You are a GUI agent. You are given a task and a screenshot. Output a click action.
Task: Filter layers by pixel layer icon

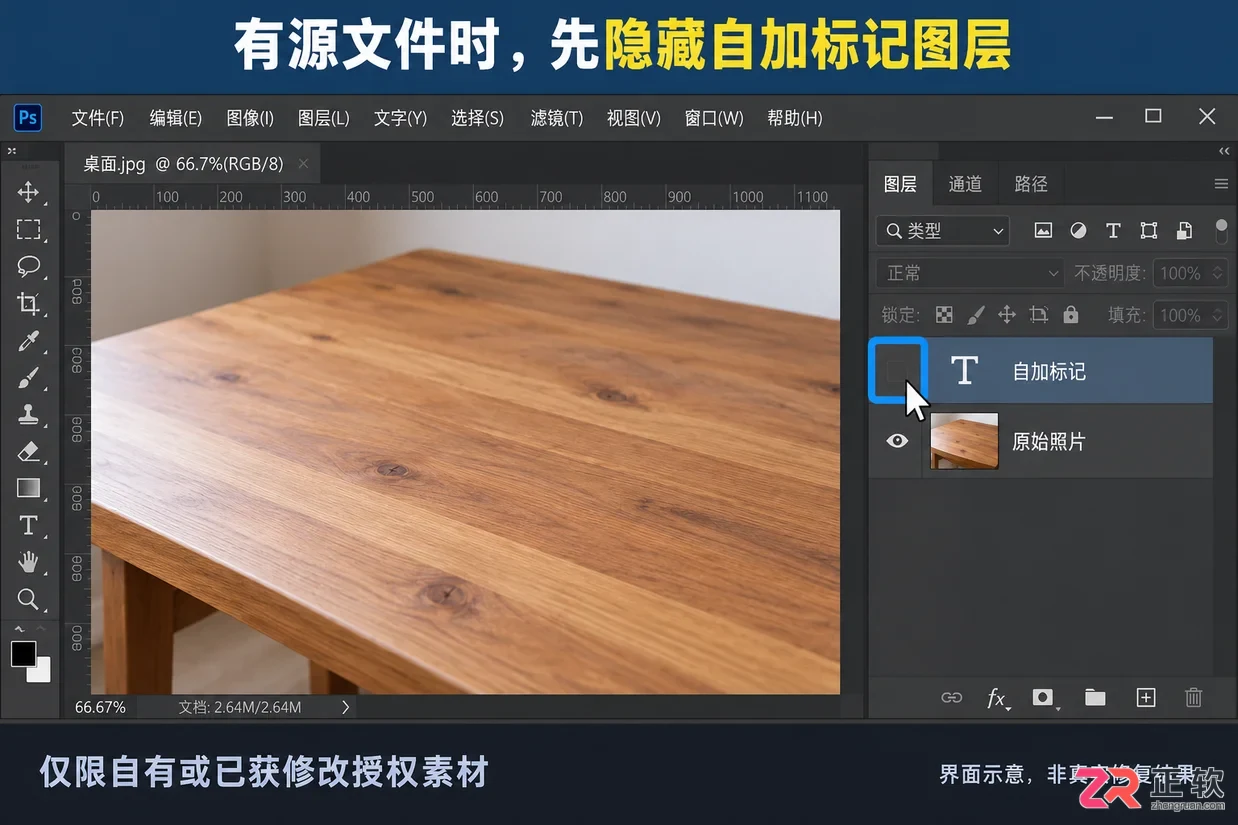click(1043, 231)
